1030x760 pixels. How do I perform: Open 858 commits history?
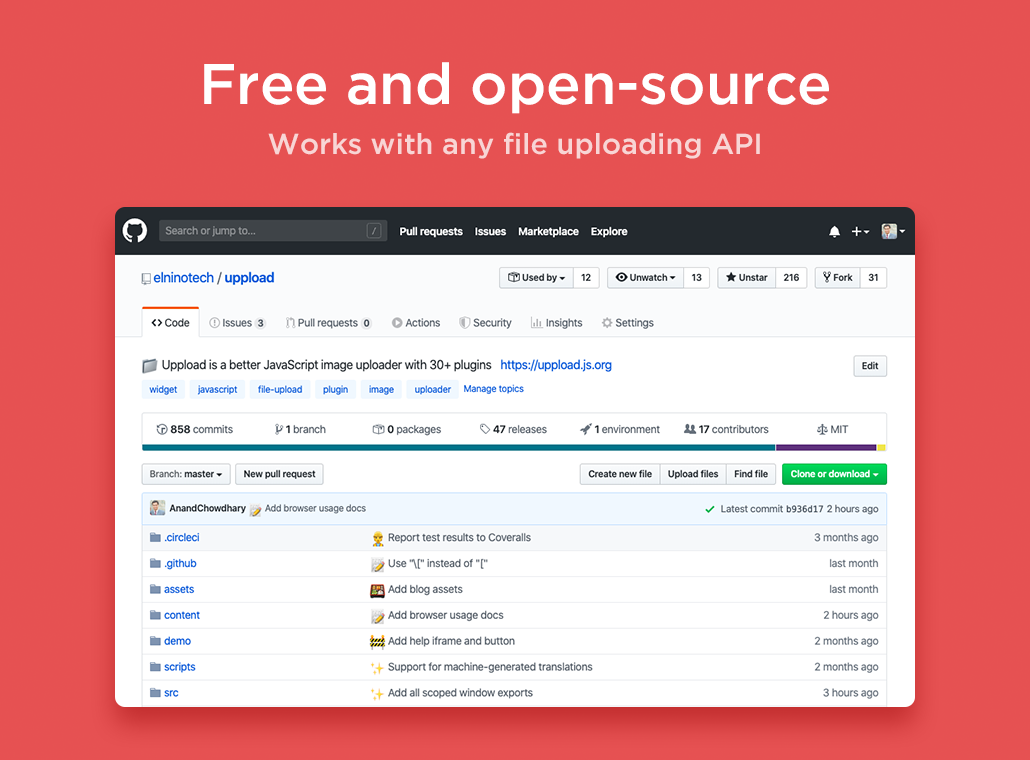tap(194, 429)
